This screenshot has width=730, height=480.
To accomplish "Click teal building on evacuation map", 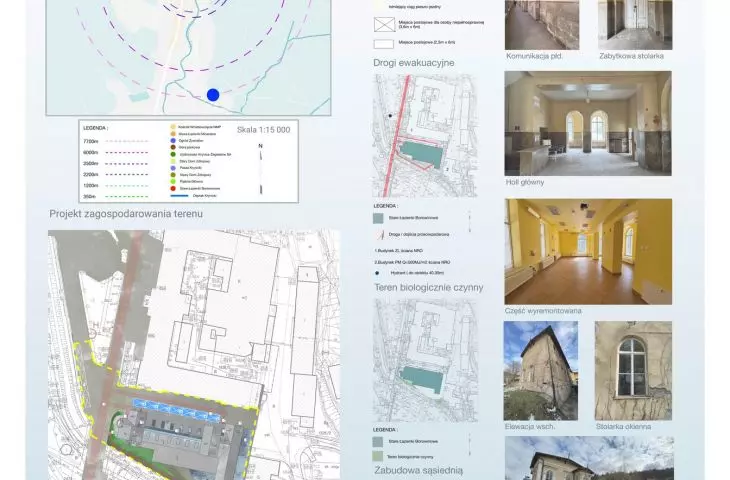I will point(422,155).
